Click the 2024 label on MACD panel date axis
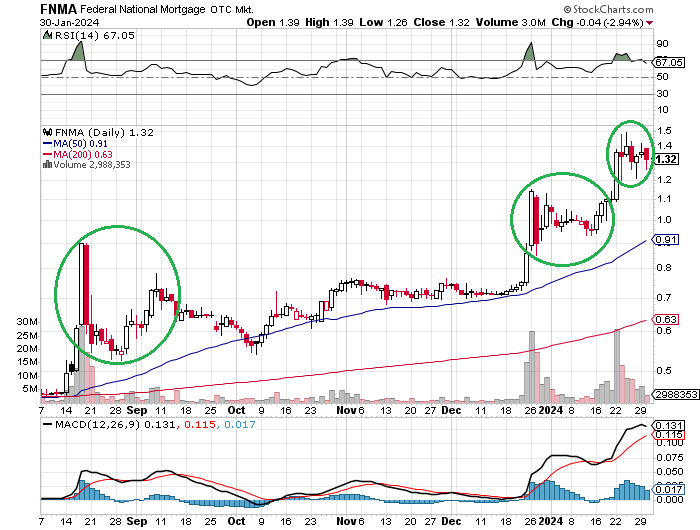Viewport: 700px width, 530px height. coord(551,522)
